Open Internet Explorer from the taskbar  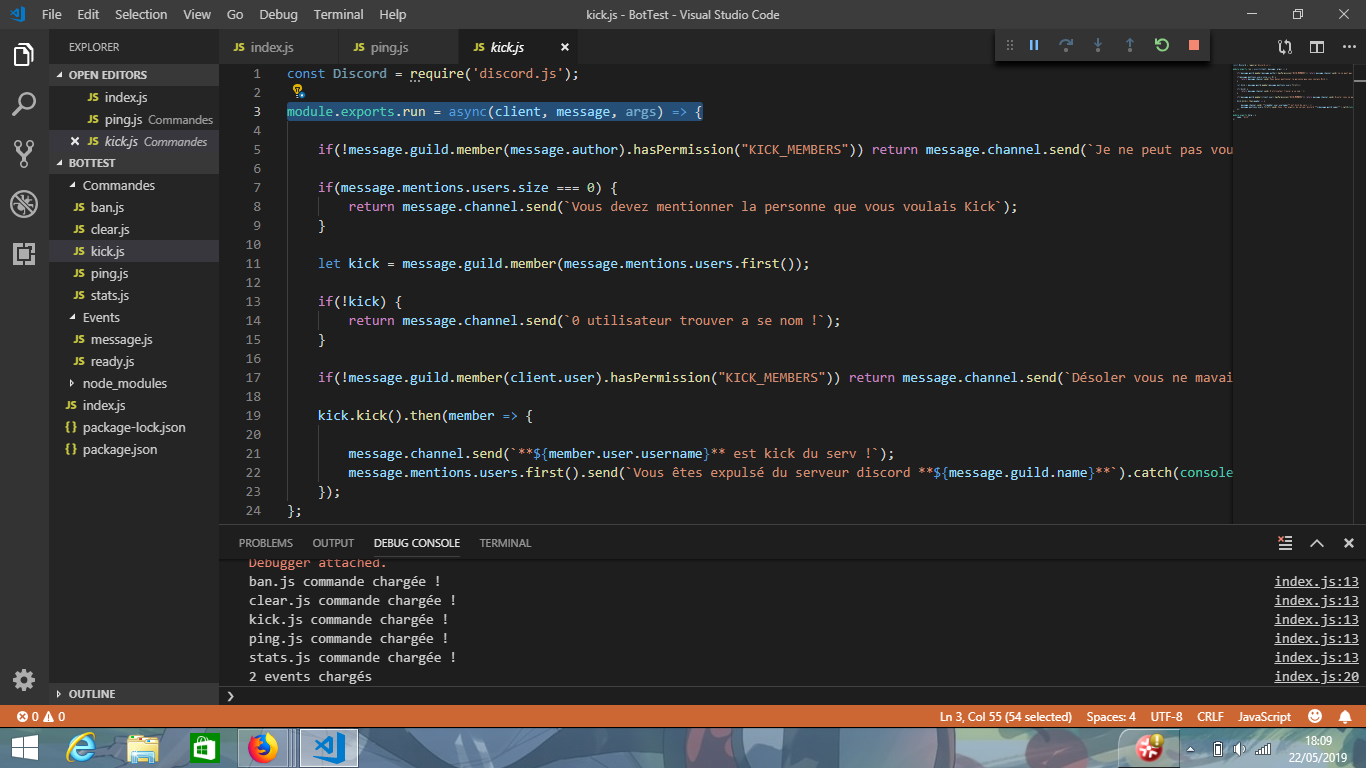[81, 747]
